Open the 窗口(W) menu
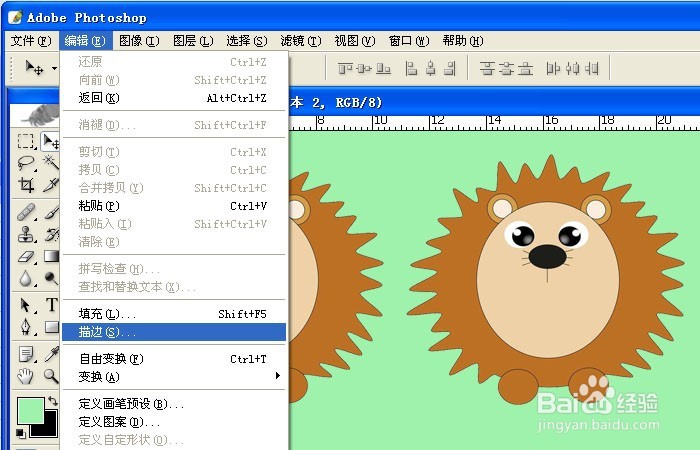The image size is (700, 450). coord(409,41)
